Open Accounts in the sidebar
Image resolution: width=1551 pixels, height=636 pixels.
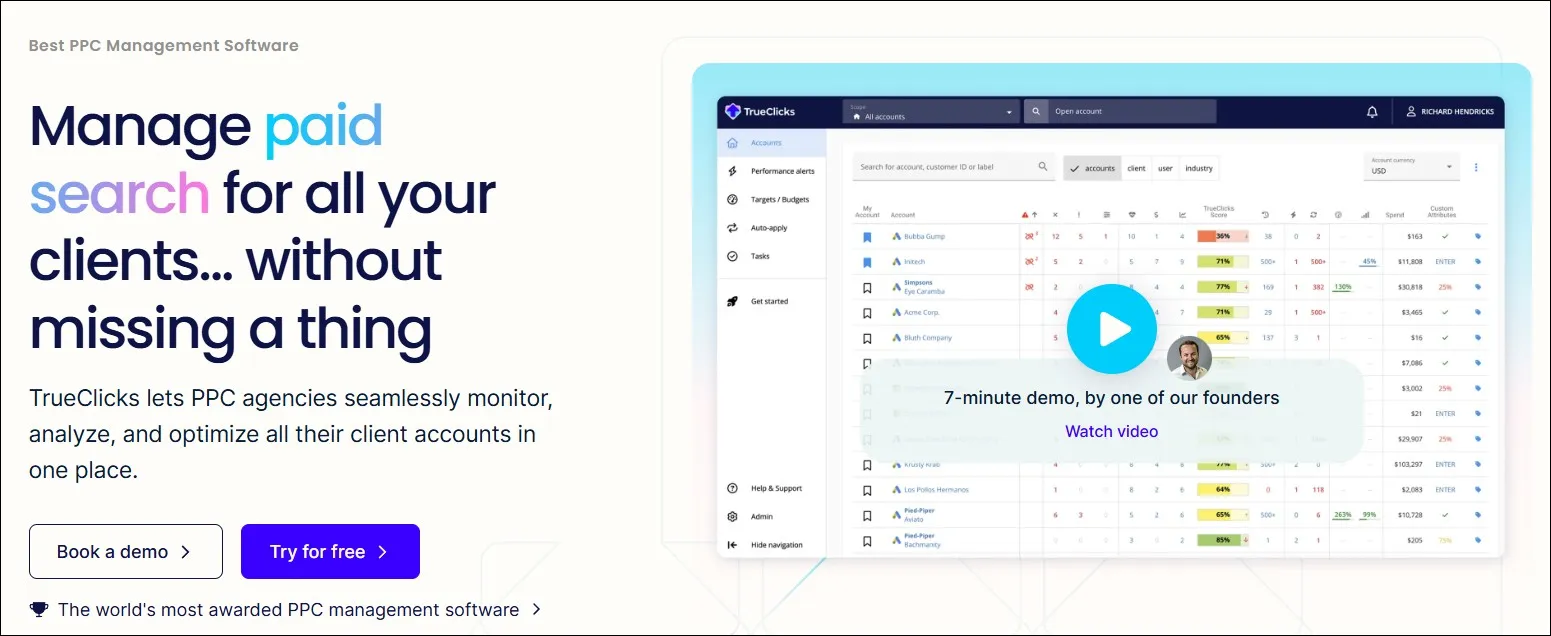(772, 143)
